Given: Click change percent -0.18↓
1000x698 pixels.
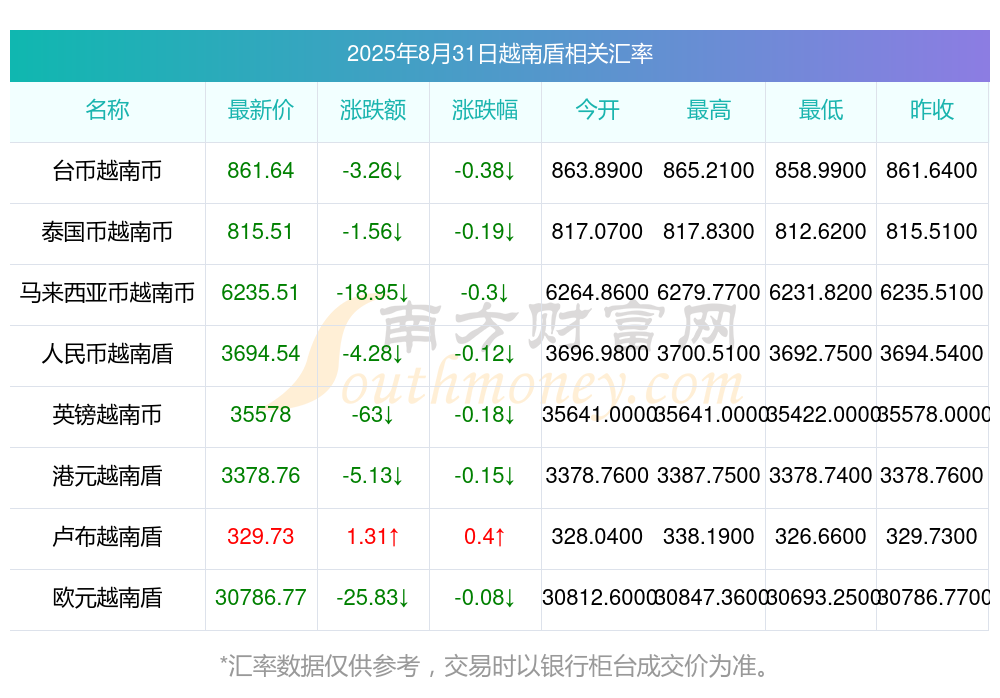Looking at the screenshot, I should pyautogui.click(x=485, y=414).
